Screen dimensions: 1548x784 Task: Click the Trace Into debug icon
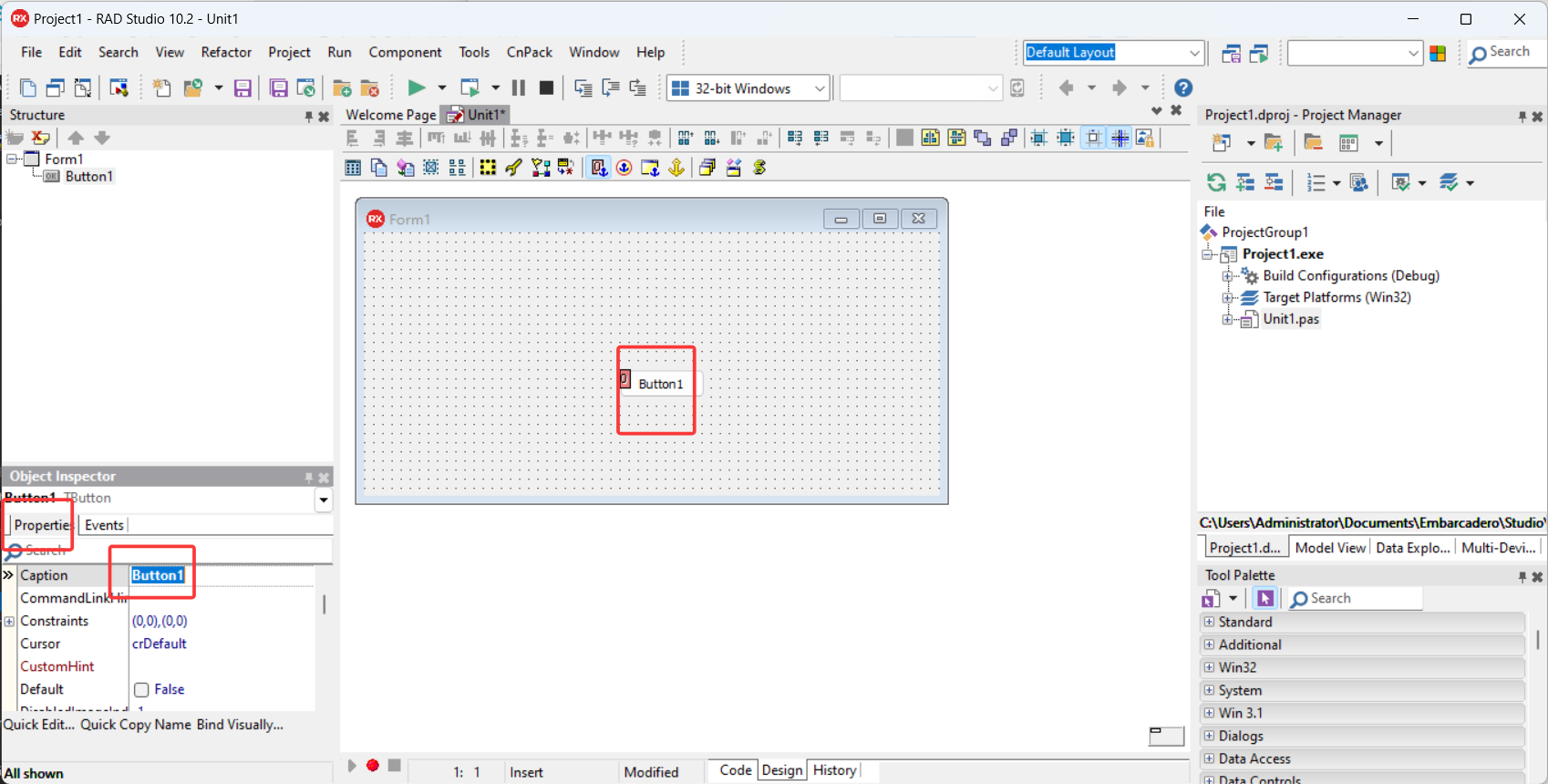pos(583,88)
